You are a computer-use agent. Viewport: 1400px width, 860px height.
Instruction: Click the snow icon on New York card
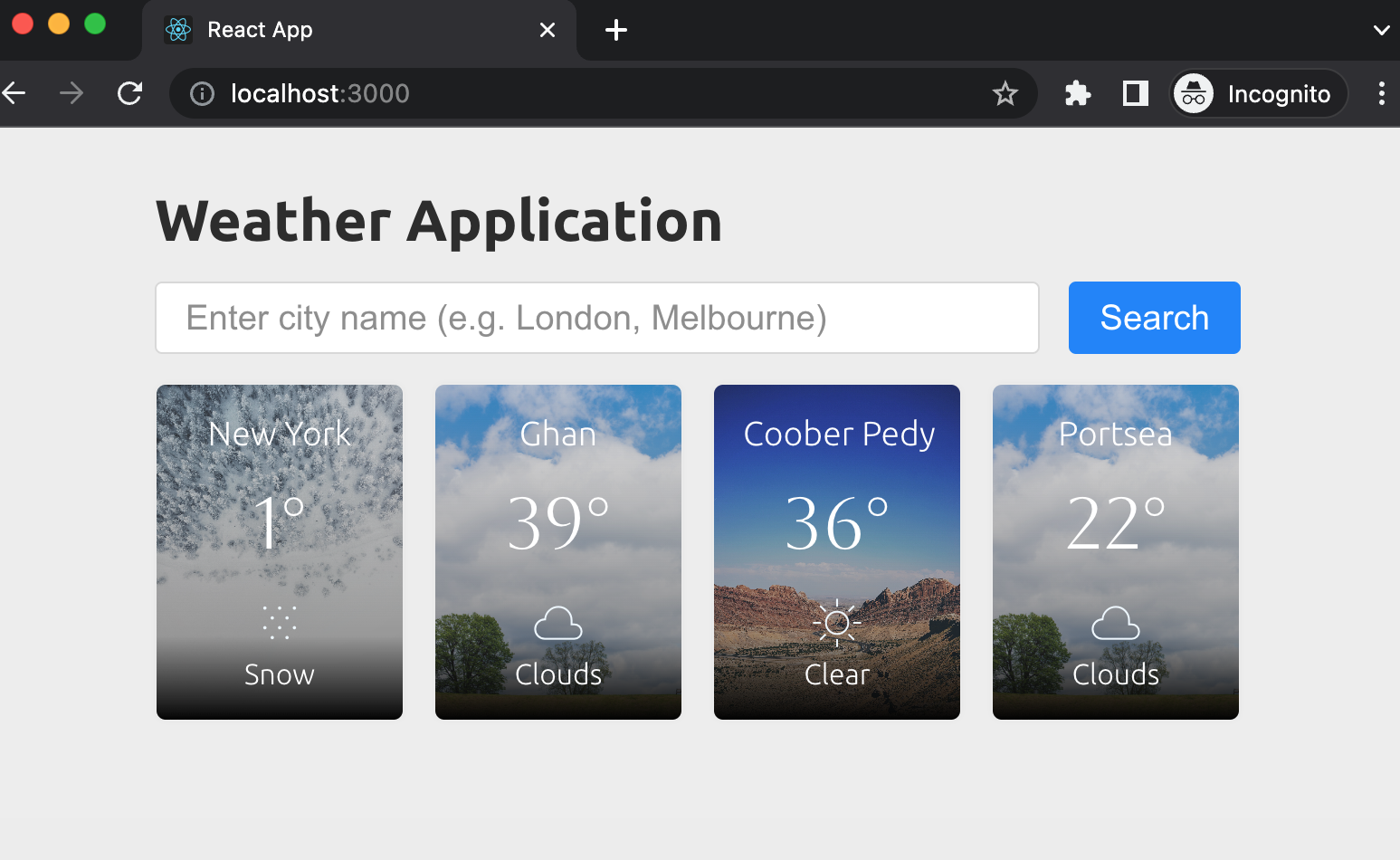(279, 623)
